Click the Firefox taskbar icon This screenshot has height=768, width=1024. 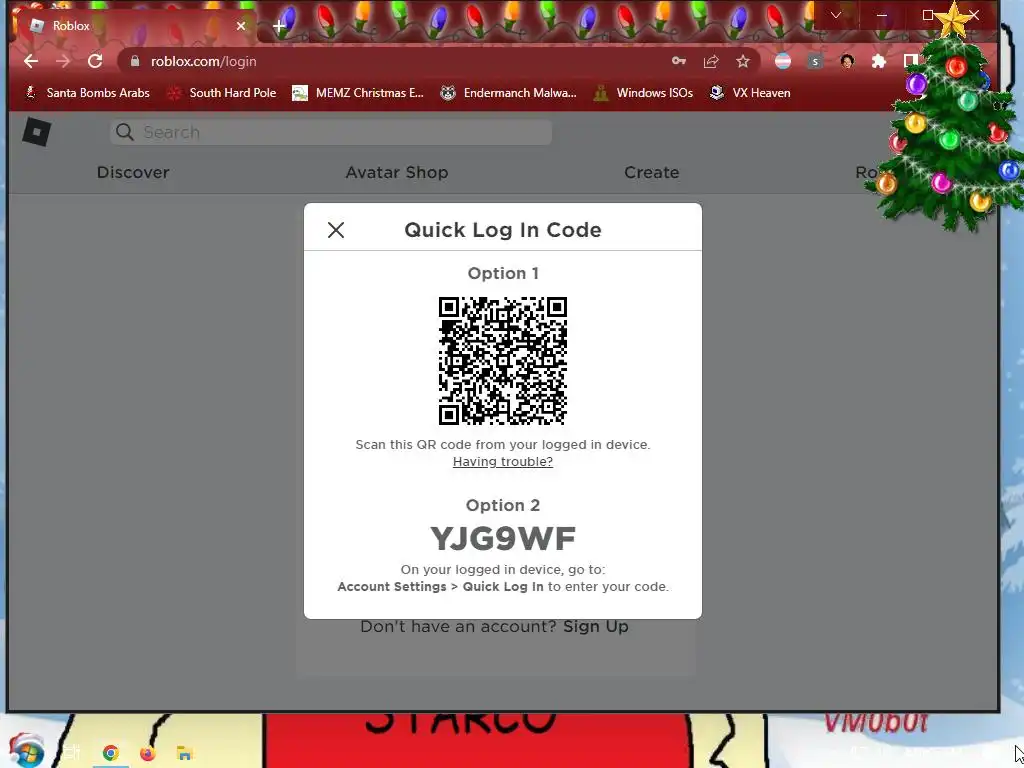click(148, 754)
